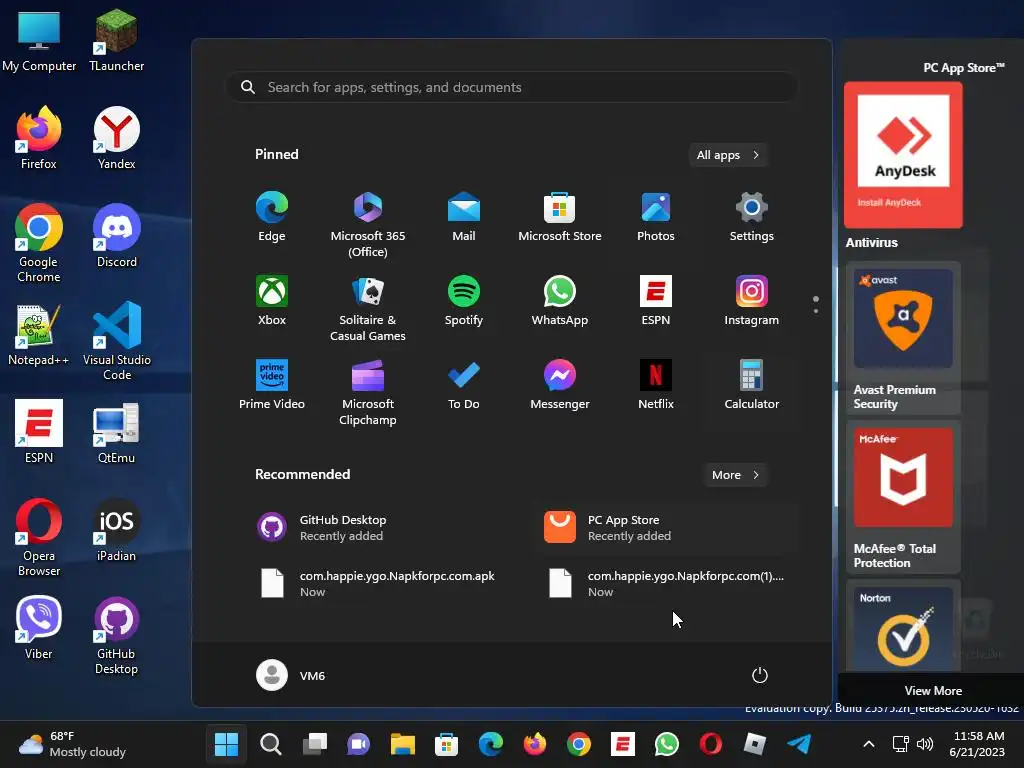Select the Yandex desktop shortcut

(x=116, y=138)
